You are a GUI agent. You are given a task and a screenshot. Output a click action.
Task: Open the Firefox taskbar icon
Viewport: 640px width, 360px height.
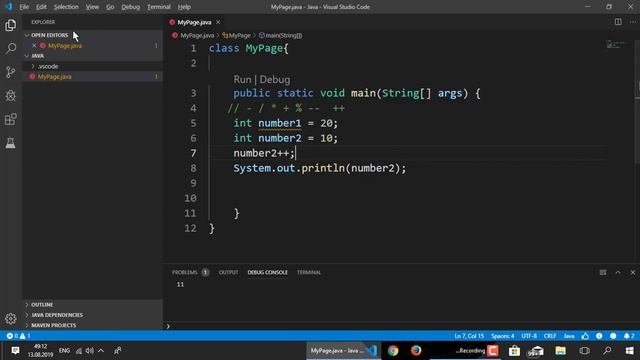(416, 351)
